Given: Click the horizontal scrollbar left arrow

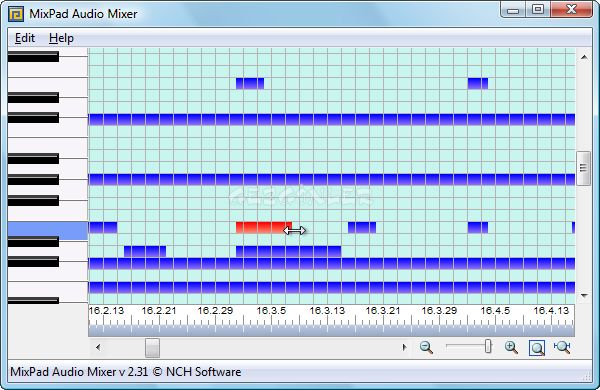Looking at the screenshot, I should click(98, 348).
